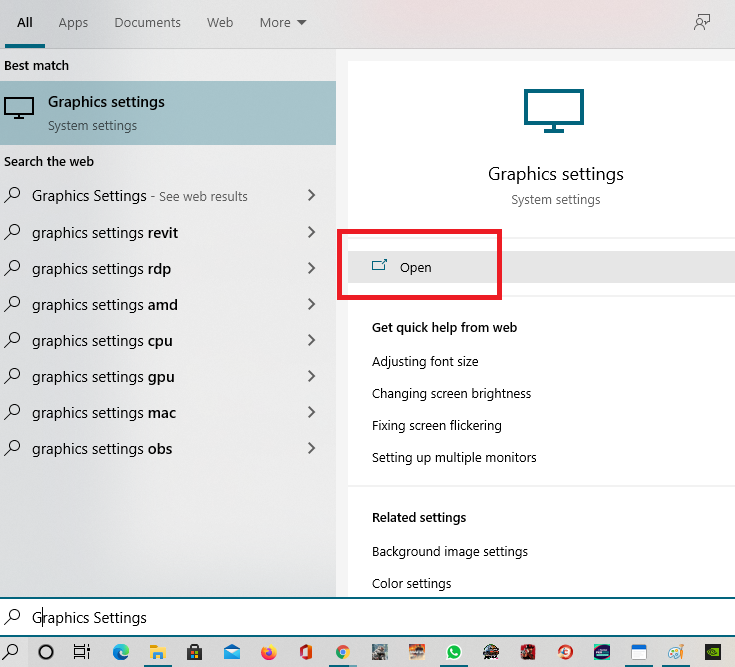
Task: Open 'Color settings' related setting
Action: click(412, 583)
